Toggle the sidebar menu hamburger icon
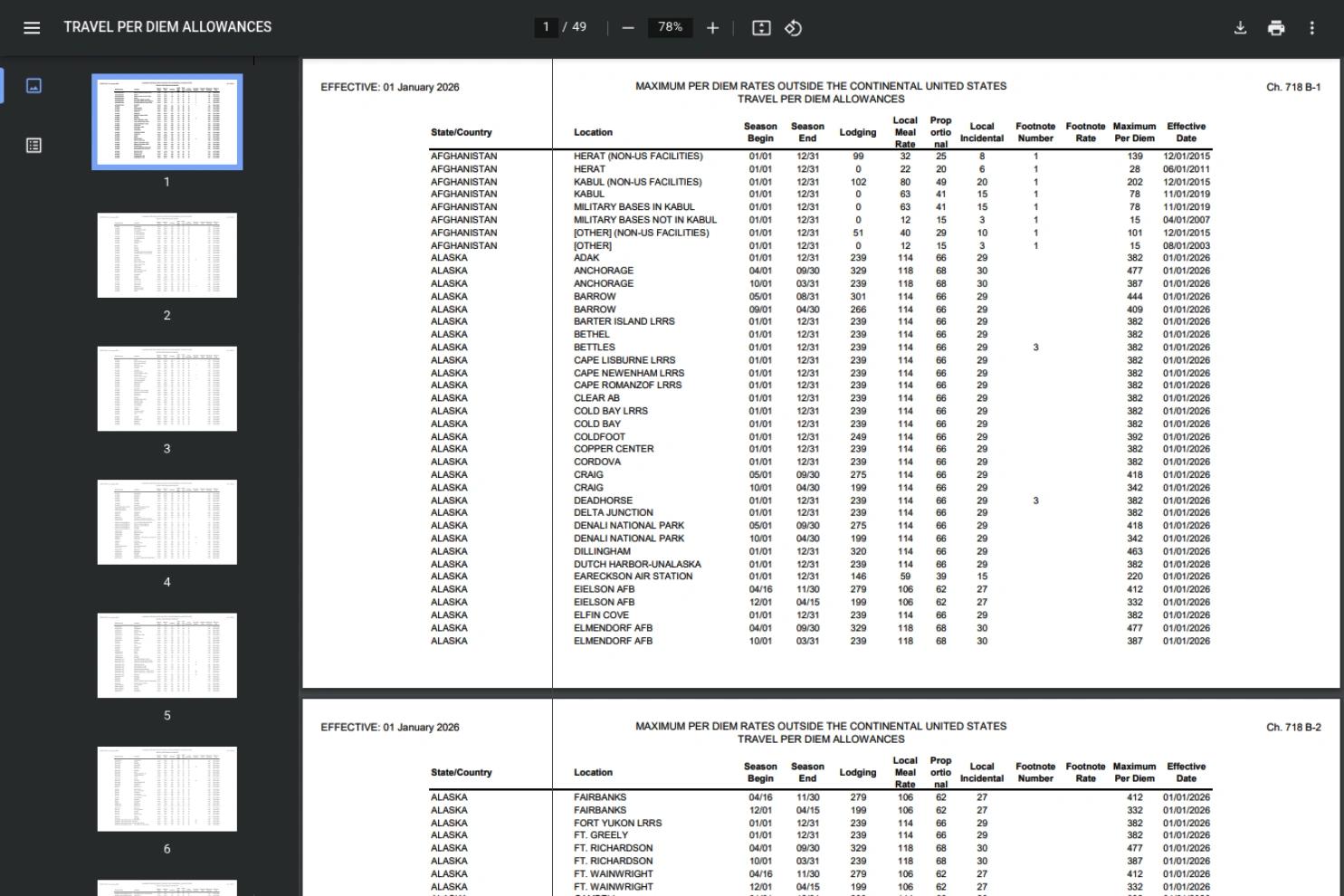This screenshot has height=896, width=1344. pyautogui.click(x=32, y=28)
